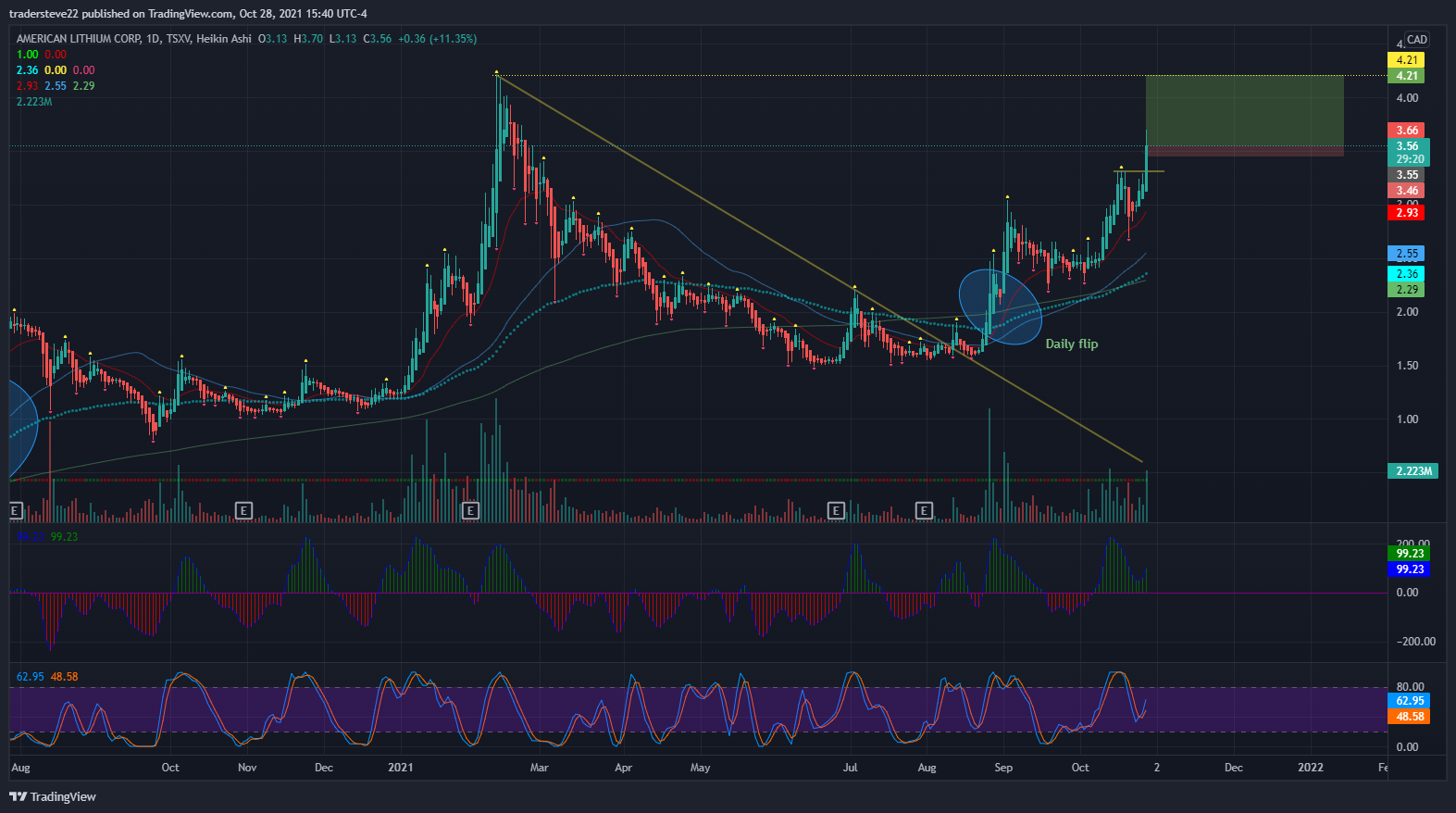Click the blue 2.55 label on price scale

1407,254
